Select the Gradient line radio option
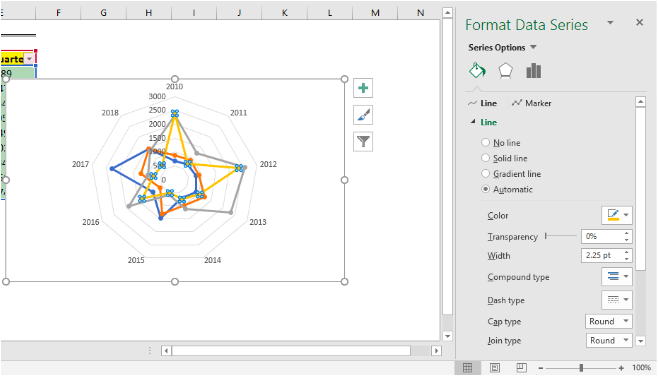The height and width of the screenshot is (378, 659). [485, 174]
